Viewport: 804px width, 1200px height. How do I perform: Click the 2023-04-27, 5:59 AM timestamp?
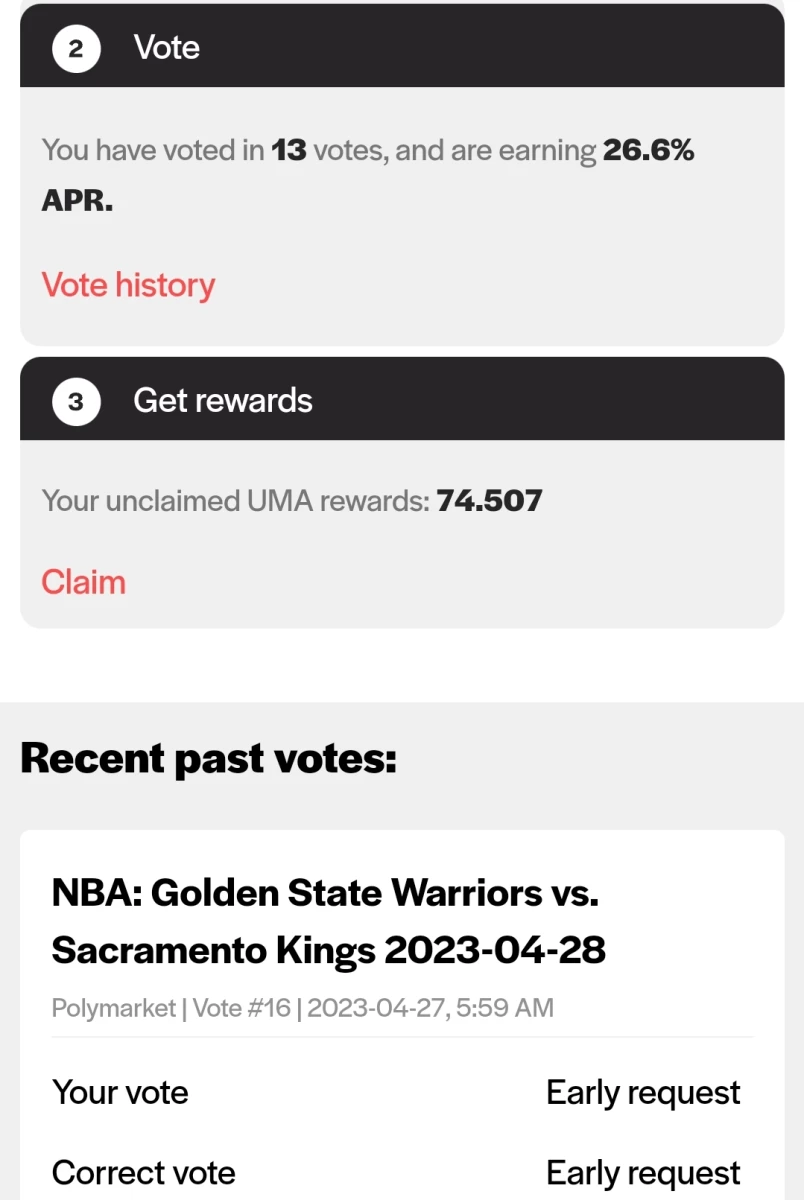pos(430,1008)
